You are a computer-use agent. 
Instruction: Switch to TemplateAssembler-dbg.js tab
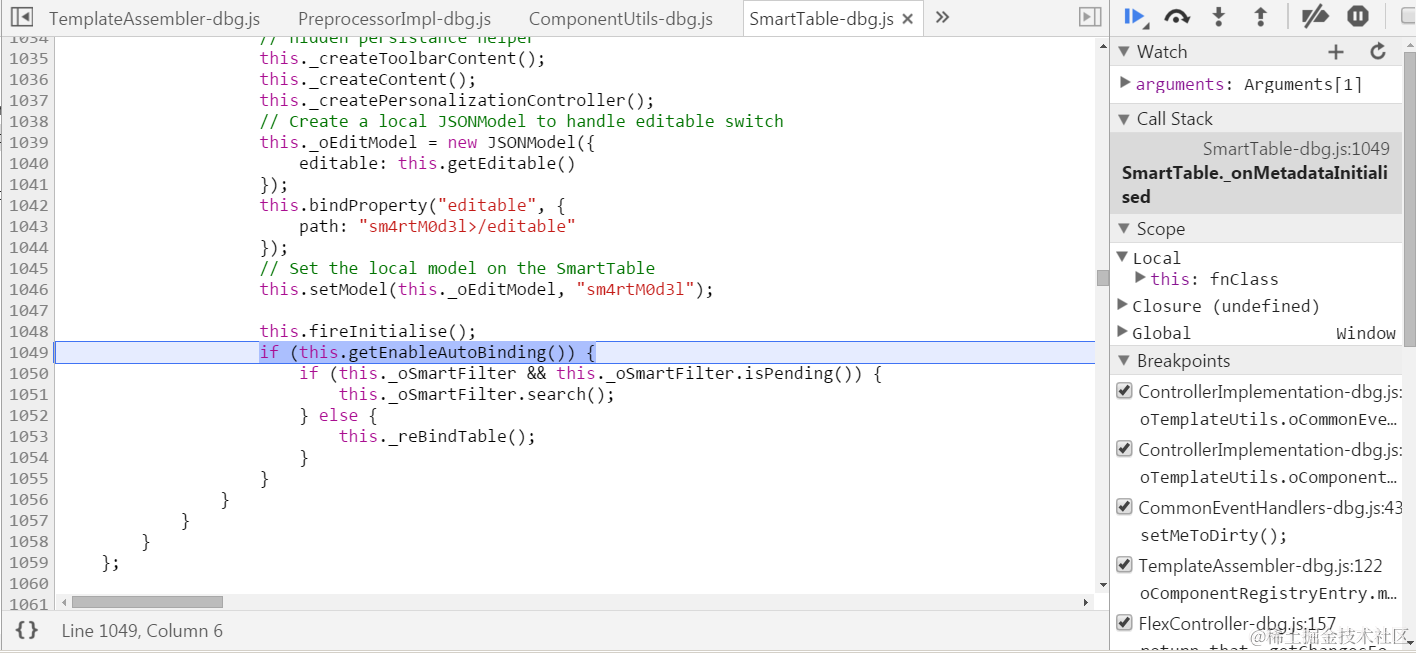[x=154, y=19]
